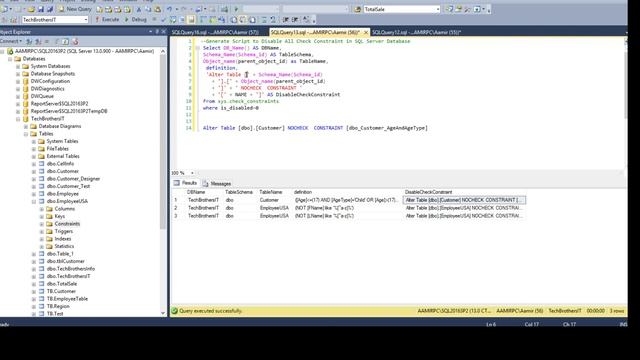Viewport: 640px width, 360px height.
Task: Click the Save icon in top toolbar
Action: (41, 9)
